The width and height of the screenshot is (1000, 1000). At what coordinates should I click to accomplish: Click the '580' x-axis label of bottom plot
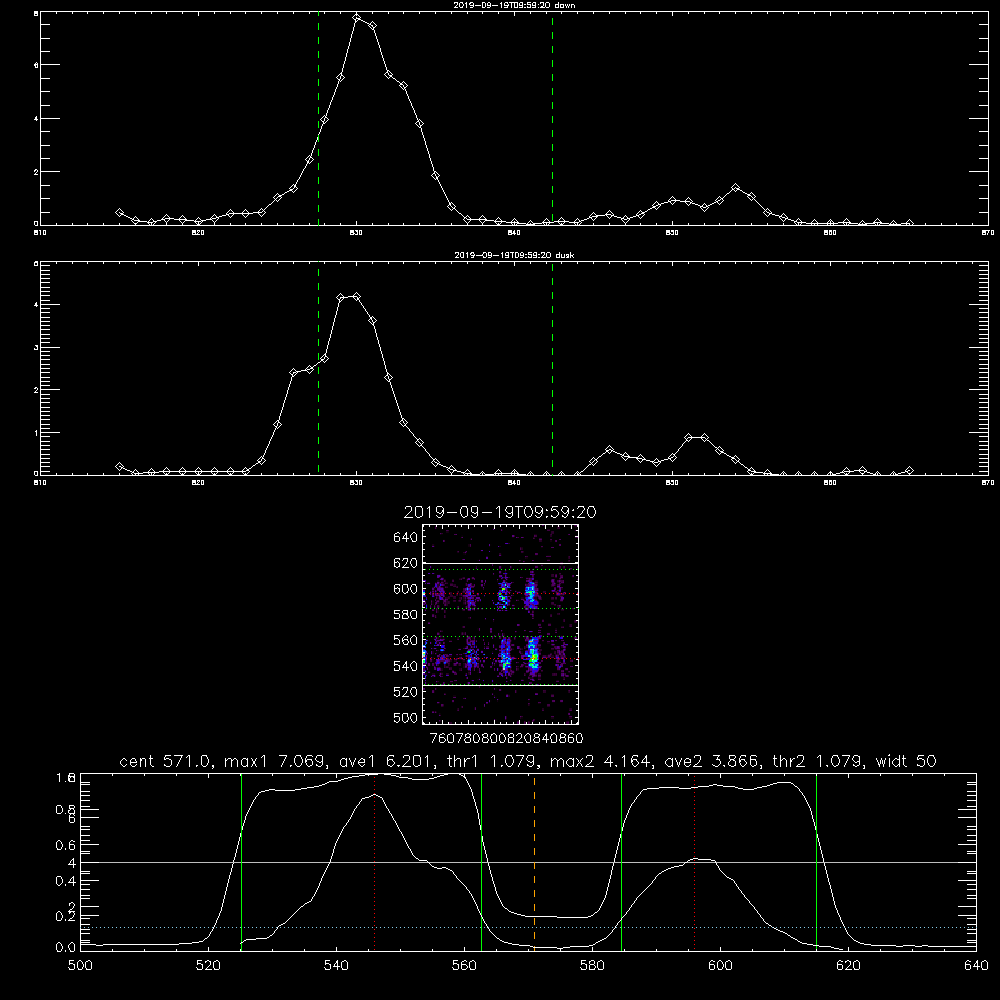(x=592, y=966)
